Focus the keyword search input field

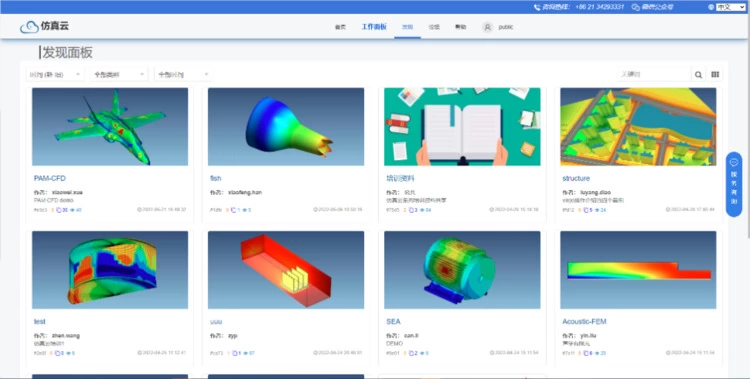point(654,75)
